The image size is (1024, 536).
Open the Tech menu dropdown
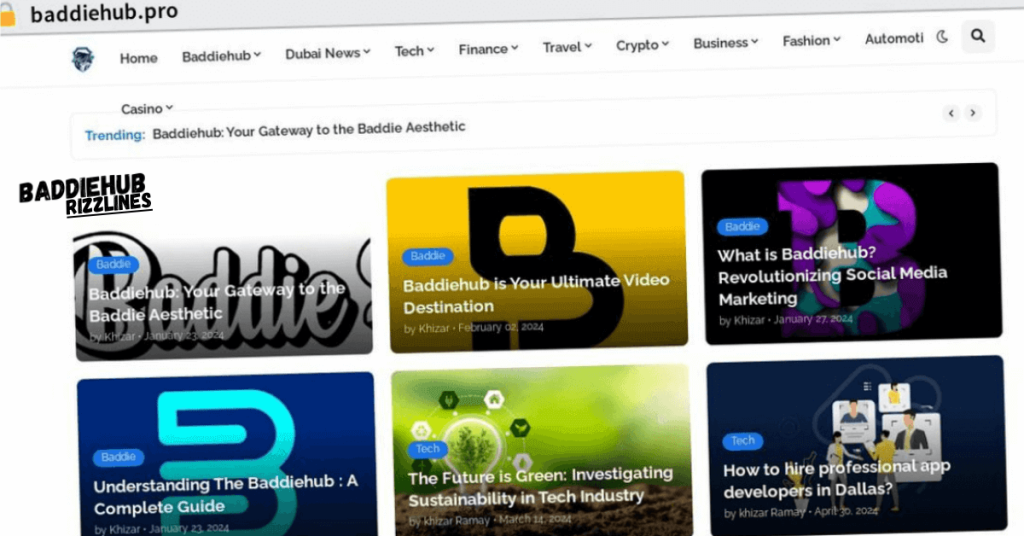414,50
